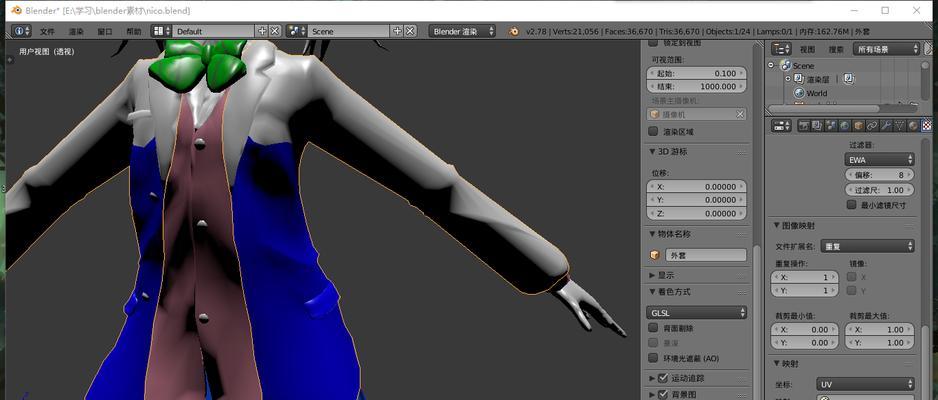Switch to the World properties globe icon

pos(845,126)
